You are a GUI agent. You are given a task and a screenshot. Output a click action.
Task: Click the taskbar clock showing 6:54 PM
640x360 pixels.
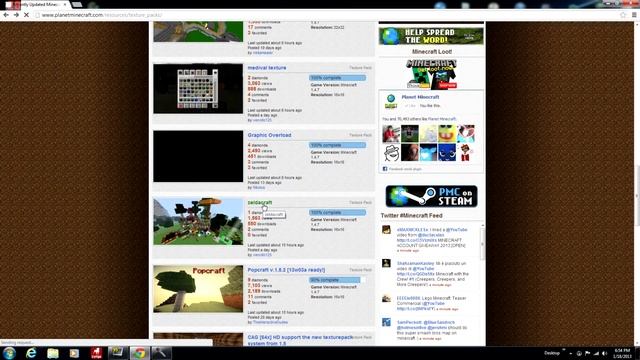(622, 353)
